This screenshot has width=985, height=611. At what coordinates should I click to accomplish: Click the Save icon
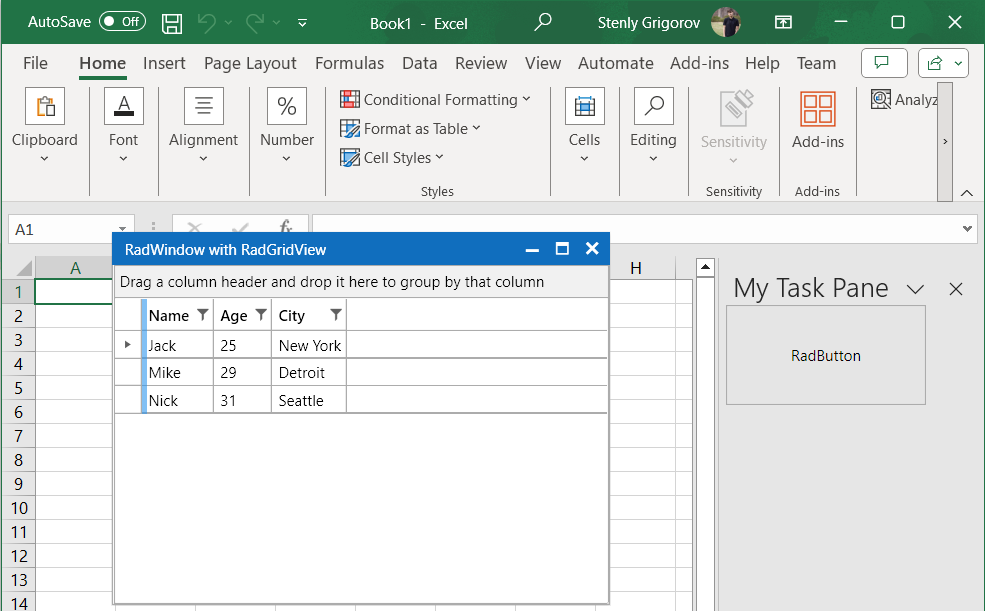tap(171, 22)
